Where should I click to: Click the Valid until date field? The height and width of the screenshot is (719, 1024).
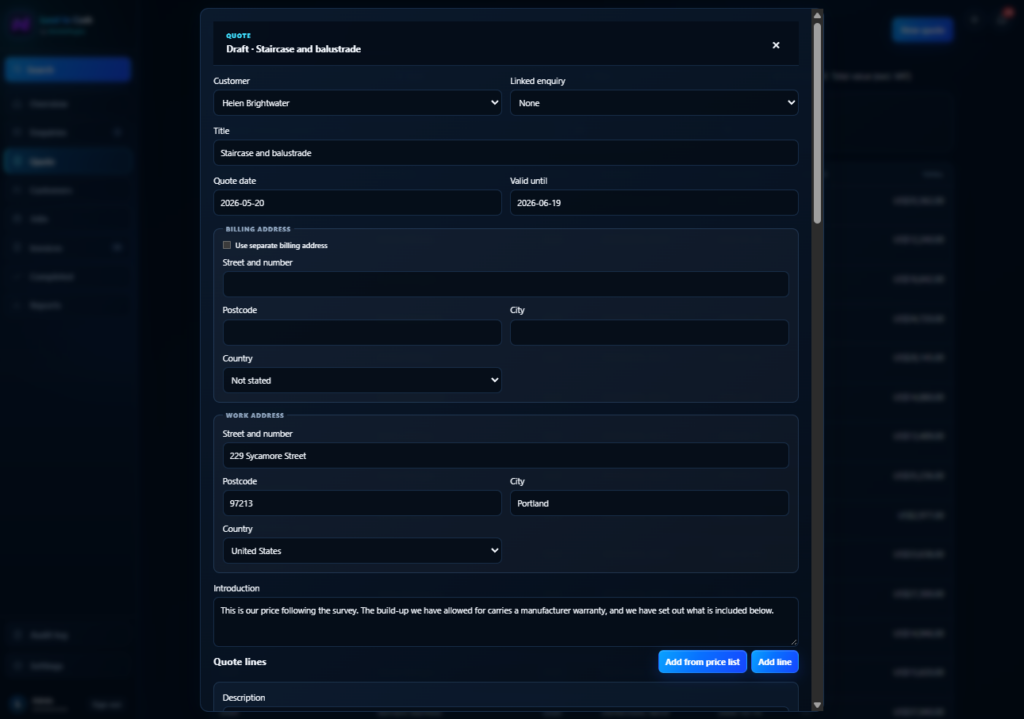click(654, 202)
